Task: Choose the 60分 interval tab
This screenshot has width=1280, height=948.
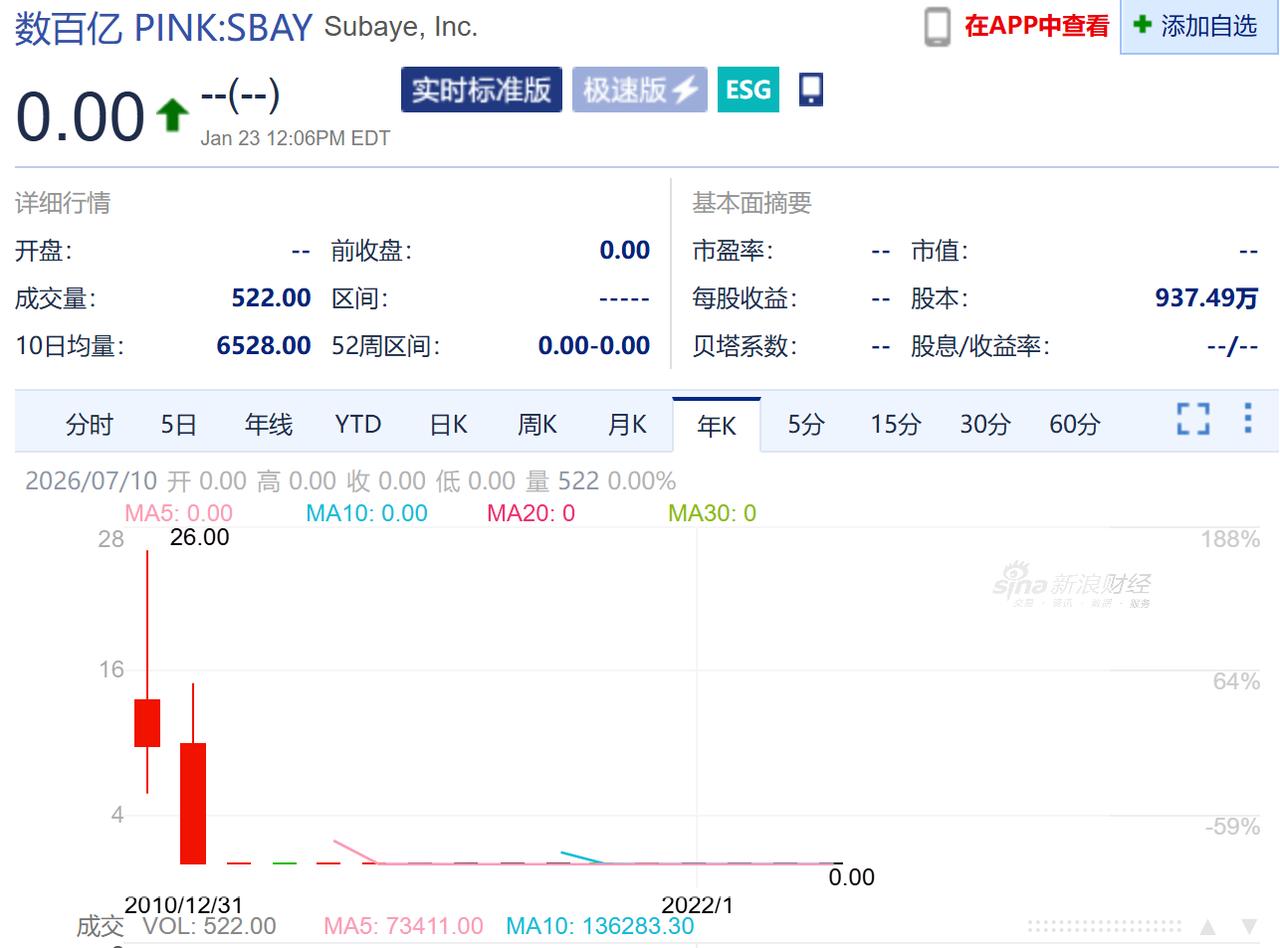Action: [x=1075, y=424]
